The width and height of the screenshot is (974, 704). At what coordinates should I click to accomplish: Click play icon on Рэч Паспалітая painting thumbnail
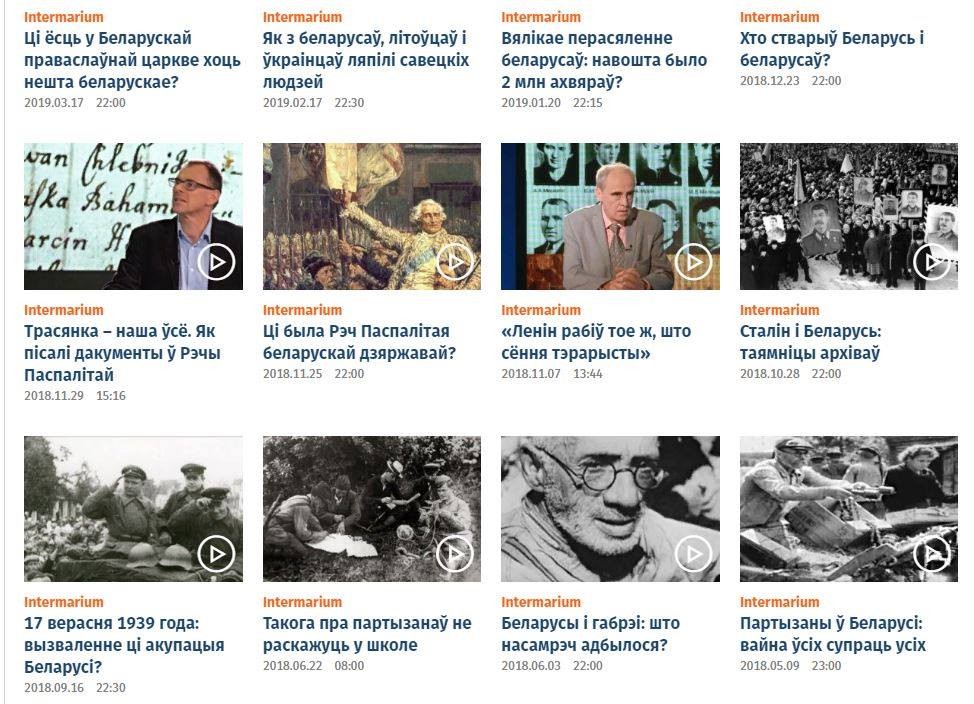point(455,262)
